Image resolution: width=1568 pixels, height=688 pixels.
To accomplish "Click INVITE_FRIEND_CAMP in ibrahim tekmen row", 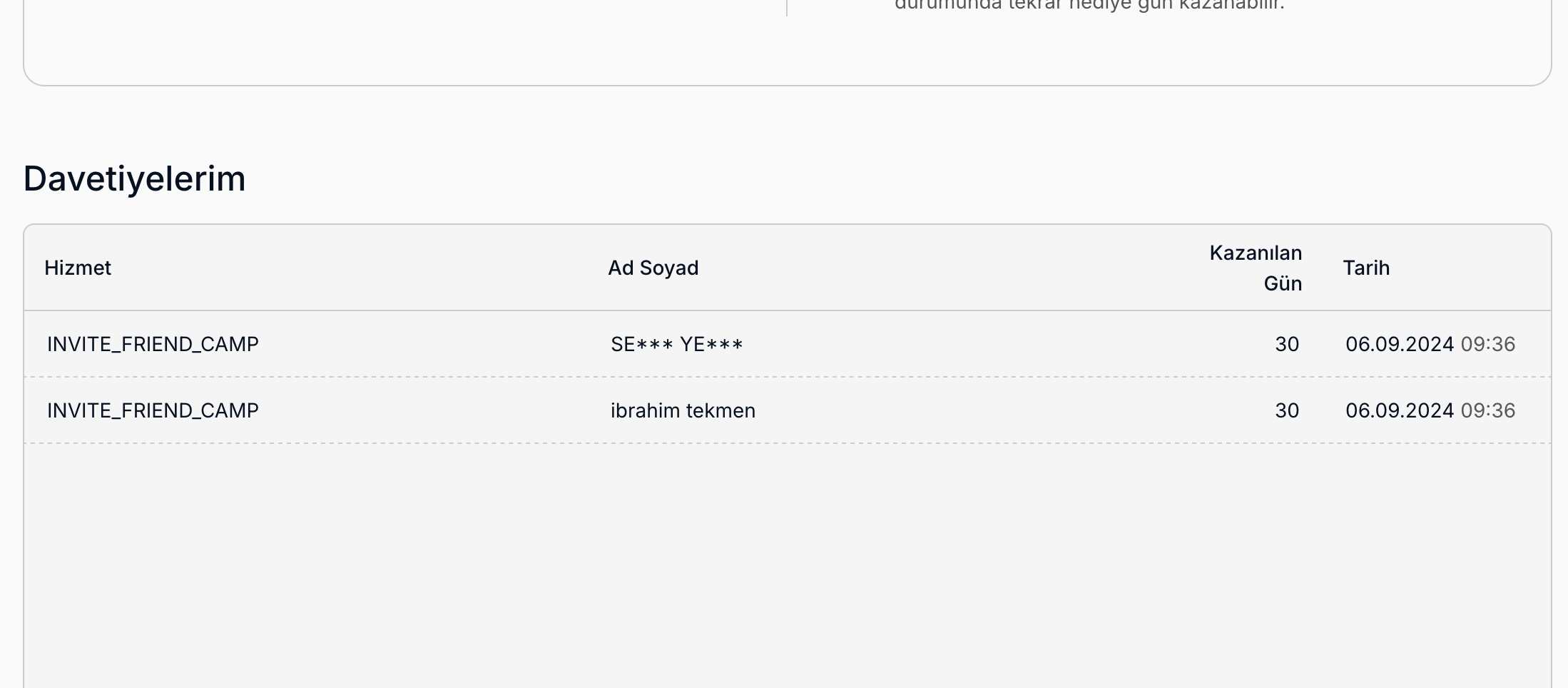I will [153, 410].
